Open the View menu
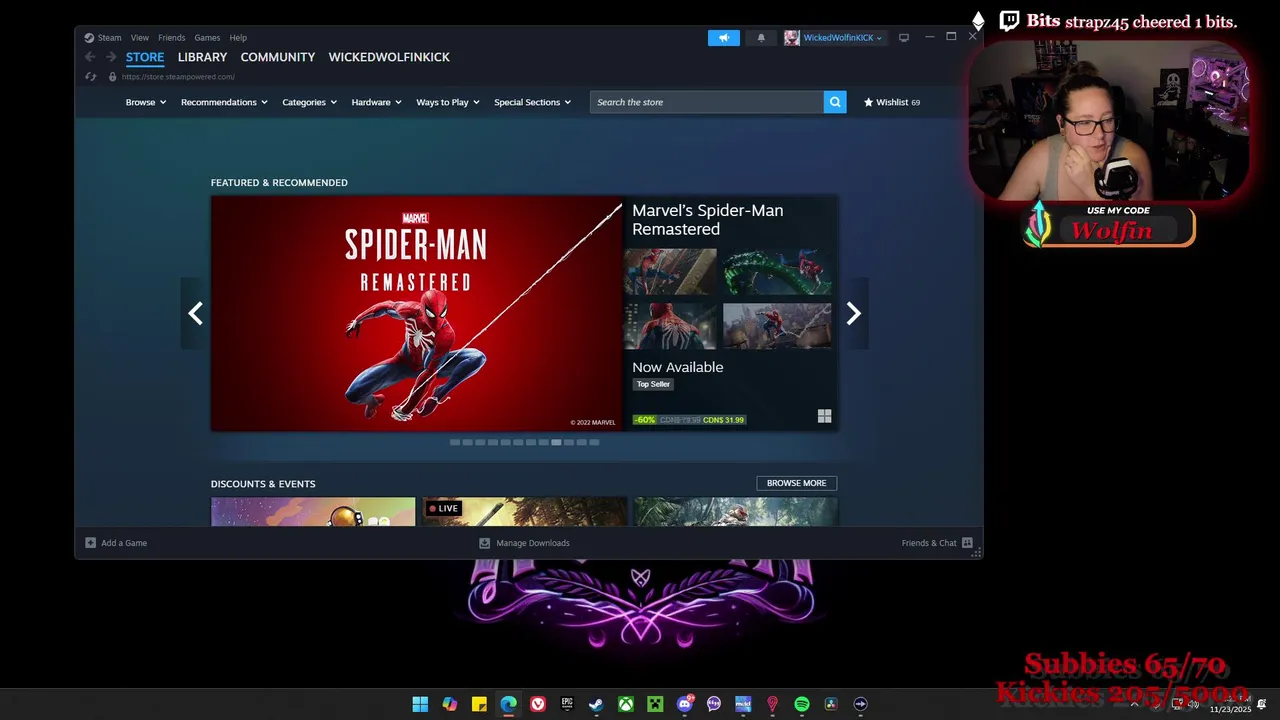Viewport: 1280px width, 720px height. click(140, 38)
